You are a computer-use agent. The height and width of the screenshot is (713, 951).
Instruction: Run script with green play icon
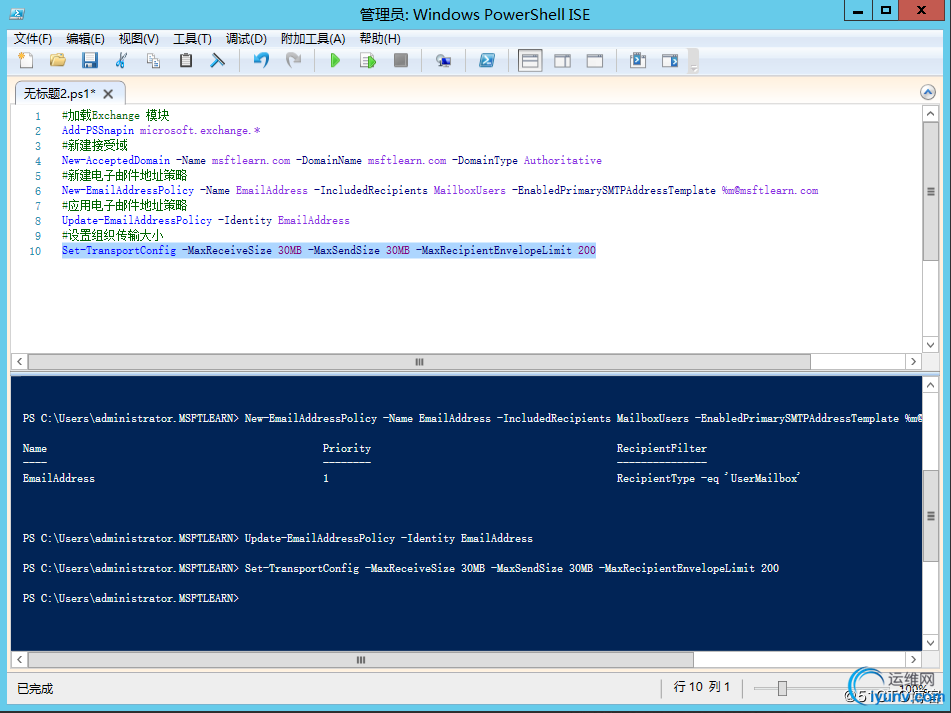[x=335, y=60]
